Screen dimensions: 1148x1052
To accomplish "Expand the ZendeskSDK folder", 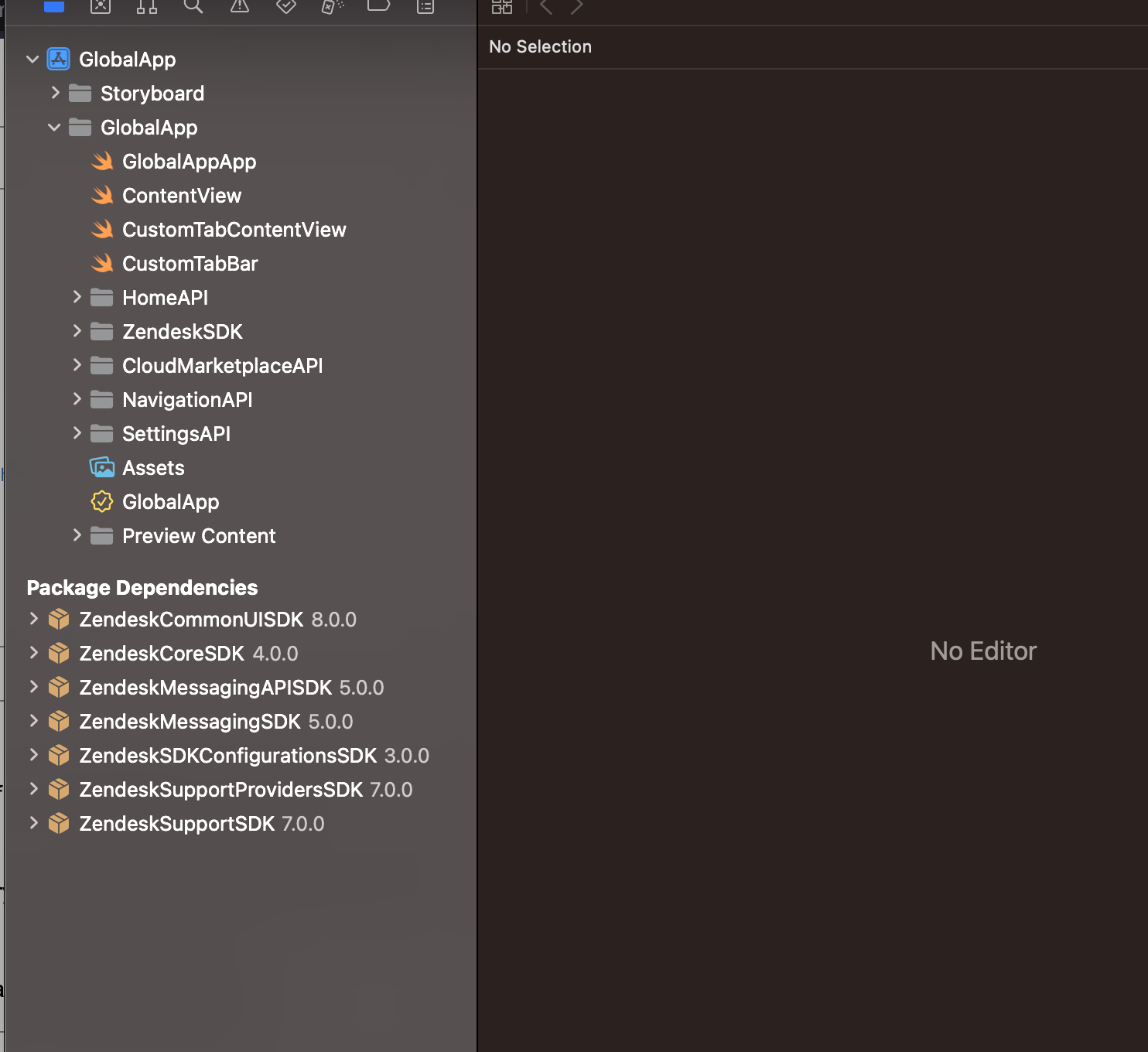I will click(x=77, y=331).
